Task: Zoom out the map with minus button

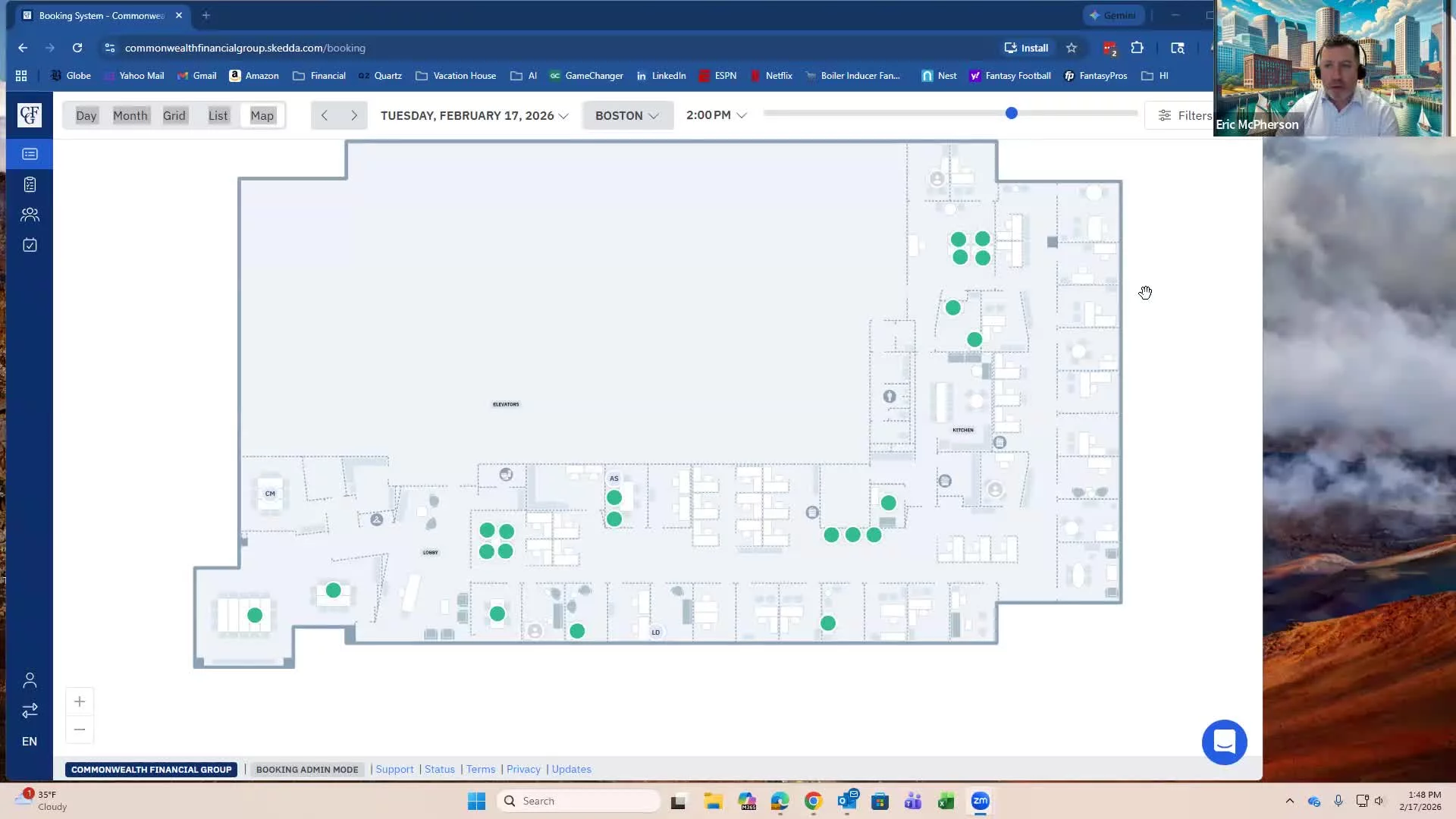Action: click(80, 730)
